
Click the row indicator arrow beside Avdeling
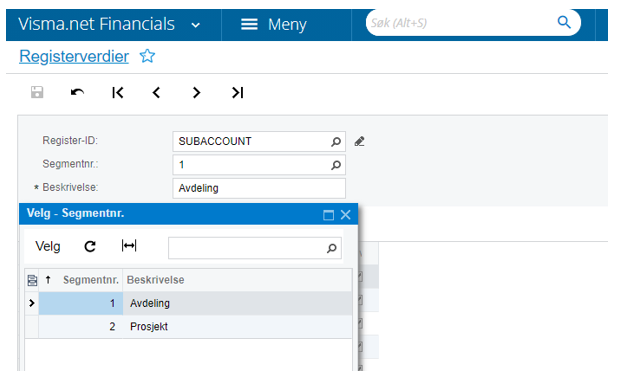[x=32, y=303]
